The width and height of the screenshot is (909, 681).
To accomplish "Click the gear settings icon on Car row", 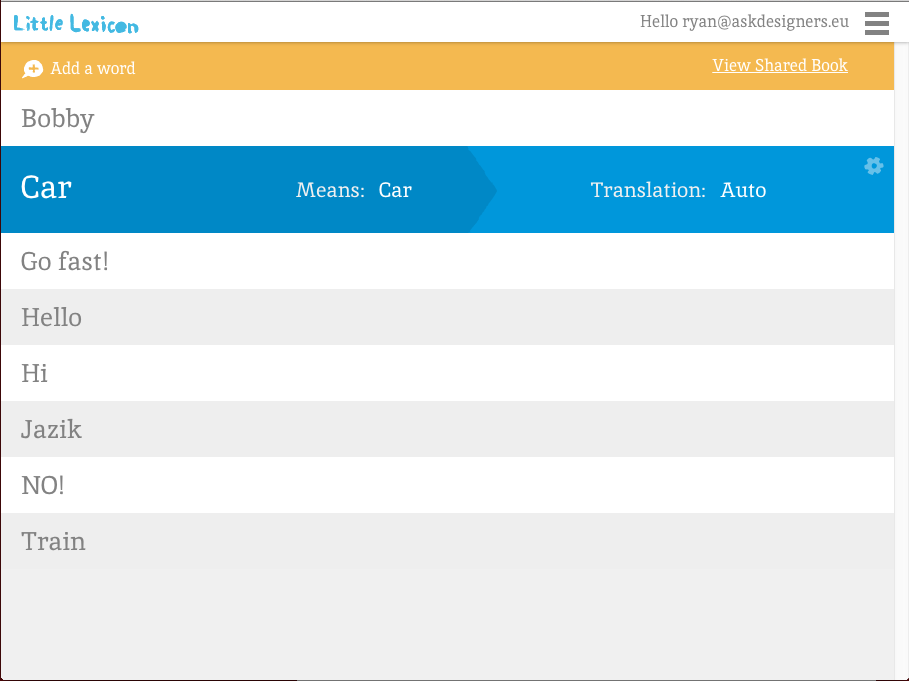I will coord(874,166).
